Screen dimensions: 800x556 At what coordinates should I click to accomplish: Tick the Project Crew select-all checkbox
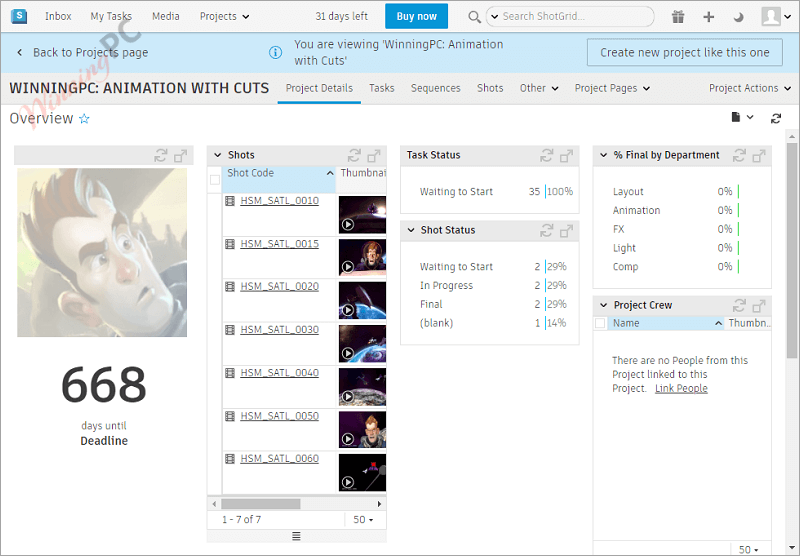click(x=601, y=323)
